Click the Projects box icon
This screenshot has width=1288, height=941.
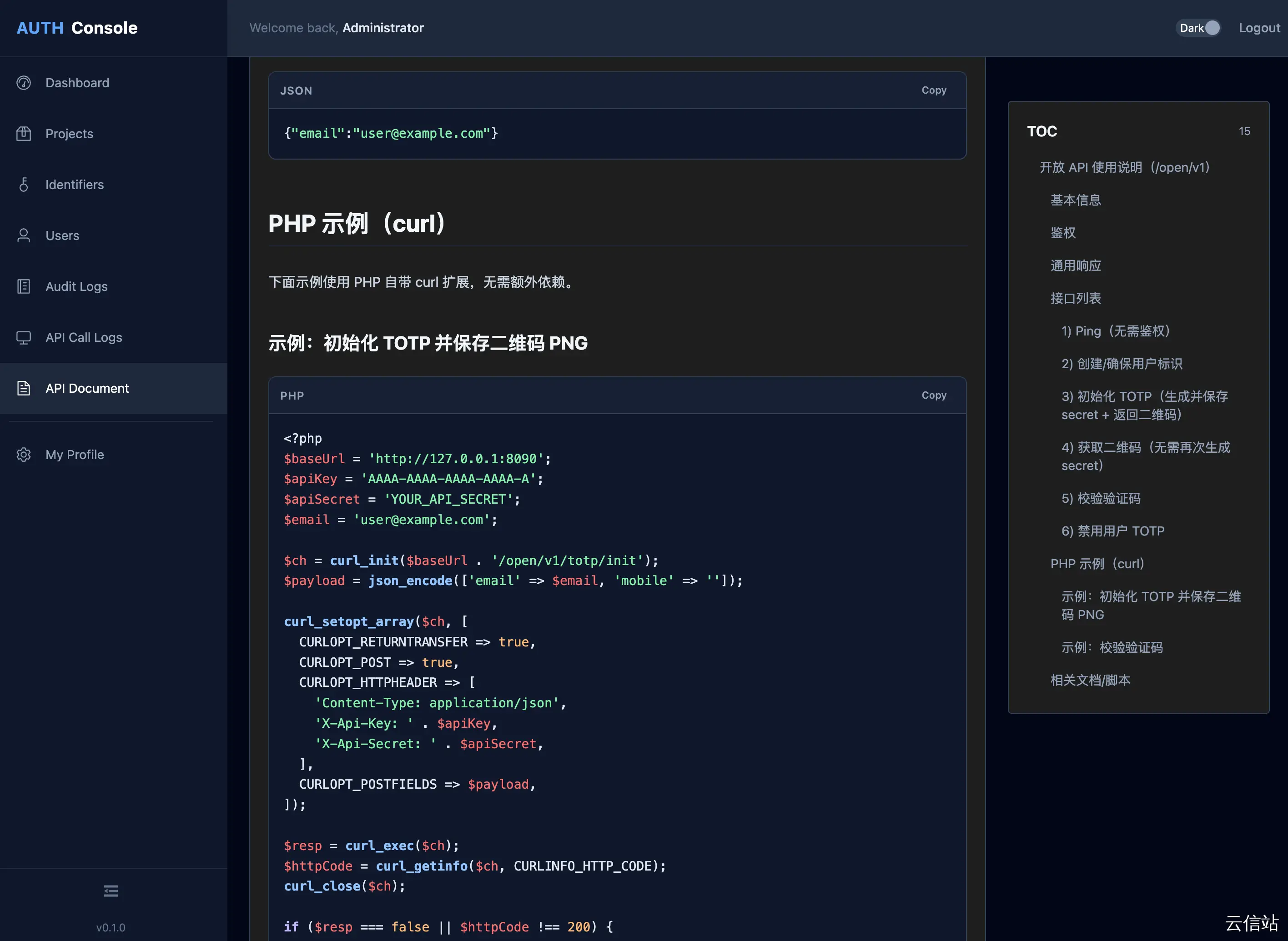pyautogui.click(x=23, y=134)
